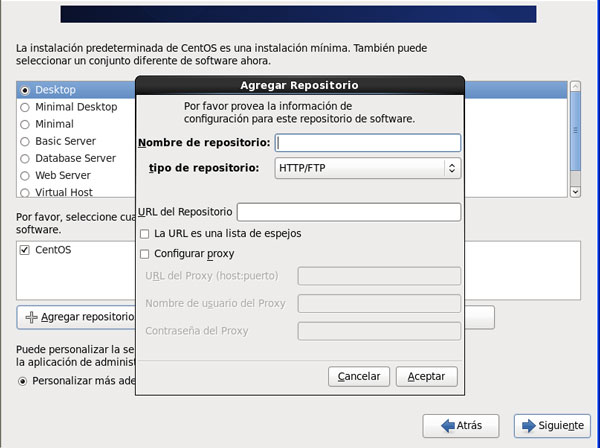Confirm with the Aceptar button
Screen dimensions: 600x448
427,377
